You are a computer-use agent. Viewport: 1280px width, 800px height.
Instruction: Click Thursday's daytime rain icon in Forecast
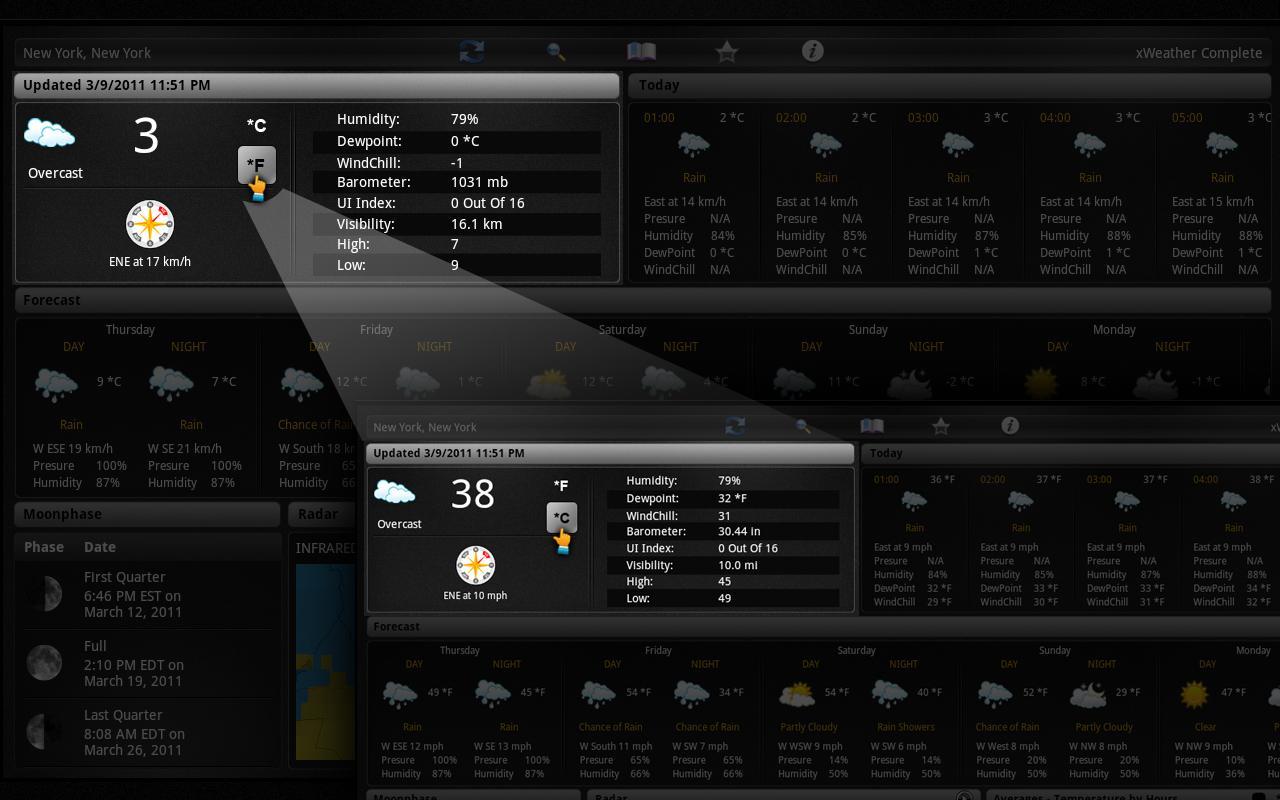point(56,385)
